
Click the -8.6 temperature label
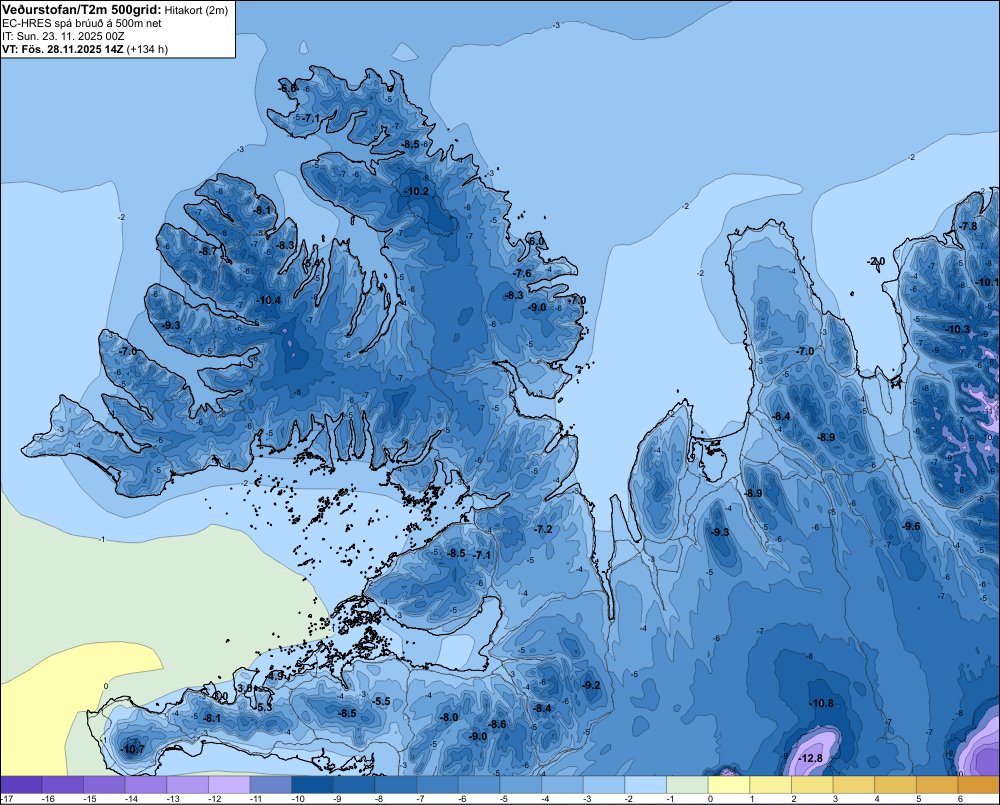(497, 724)
